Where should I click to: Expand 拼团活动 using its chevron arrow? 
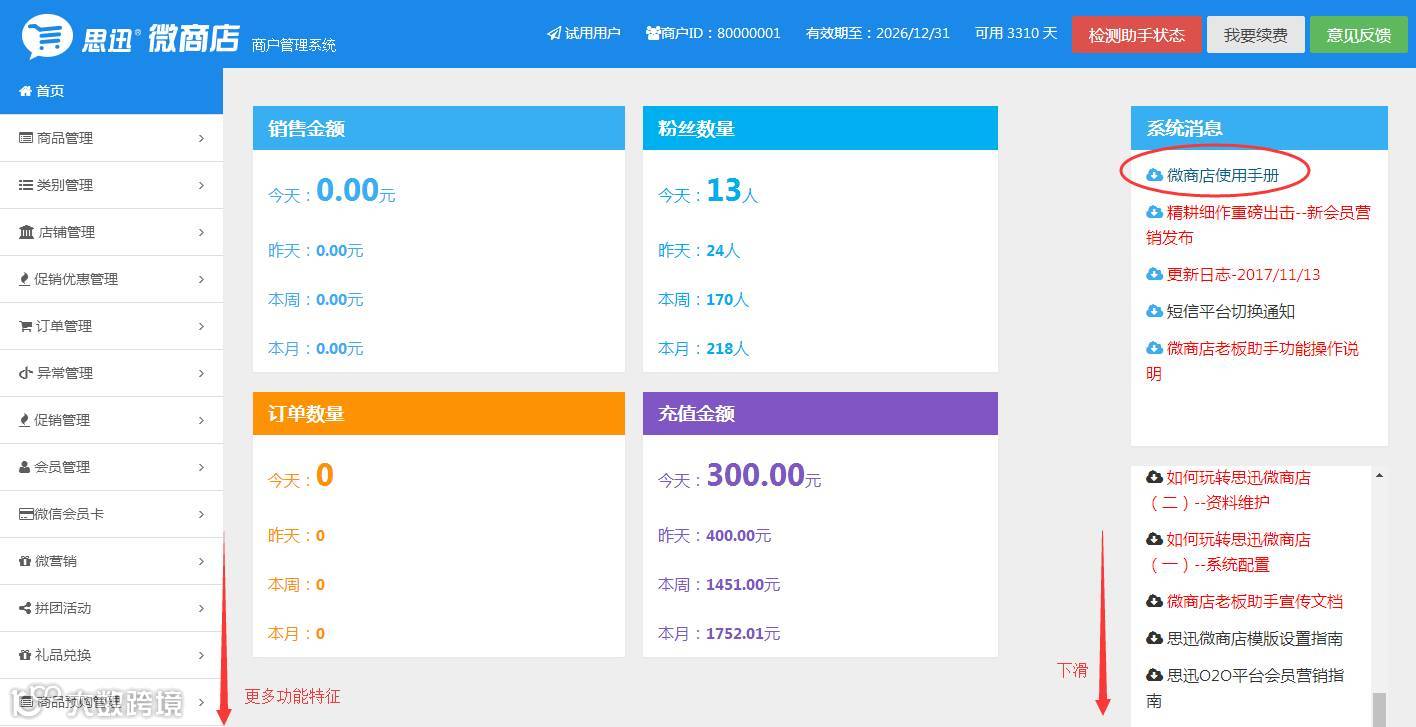(201, 608)
